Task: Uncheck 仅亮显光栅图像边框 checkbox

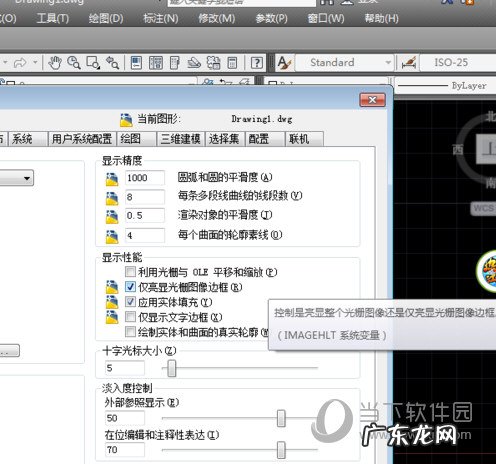Action: coord(130,287)
